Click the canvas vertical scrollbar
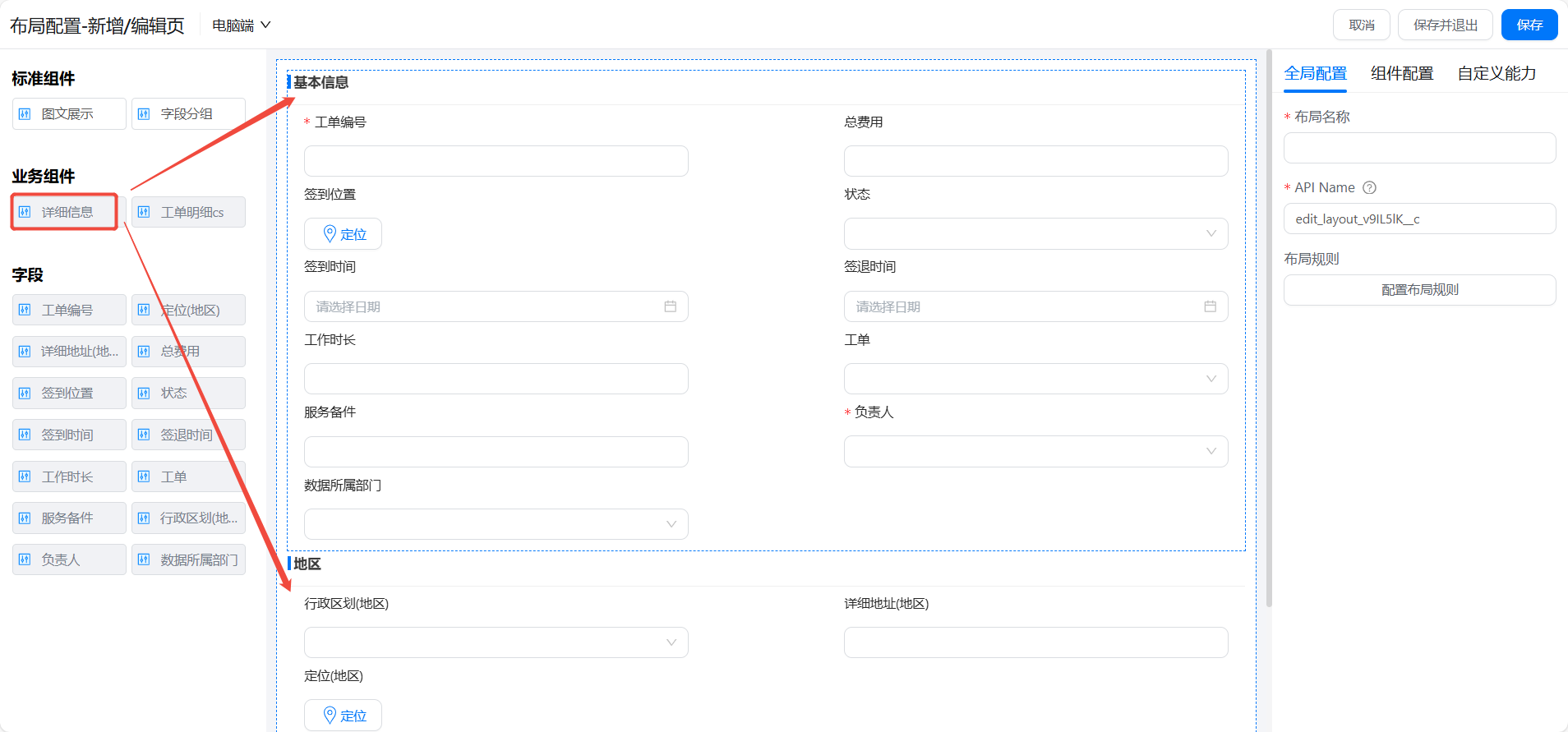Screen dimensions: 1568x732 (1269, 329)
